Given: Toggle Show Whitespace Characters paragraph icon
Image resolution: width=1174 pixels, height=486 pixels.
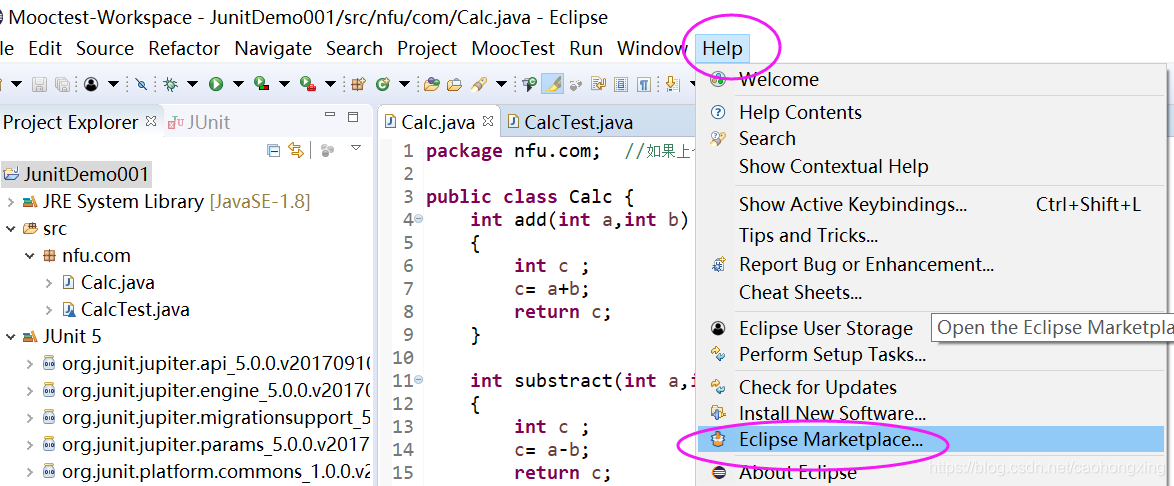Looking at the screenshot, I should [644, 84].
